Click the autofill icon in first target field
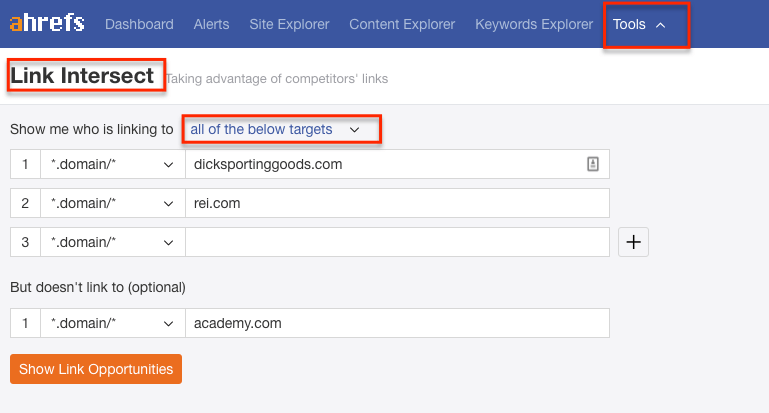Image resolution: width=769 pixels, height=413 pixels. pyautogui.click(x=592, y=164)
